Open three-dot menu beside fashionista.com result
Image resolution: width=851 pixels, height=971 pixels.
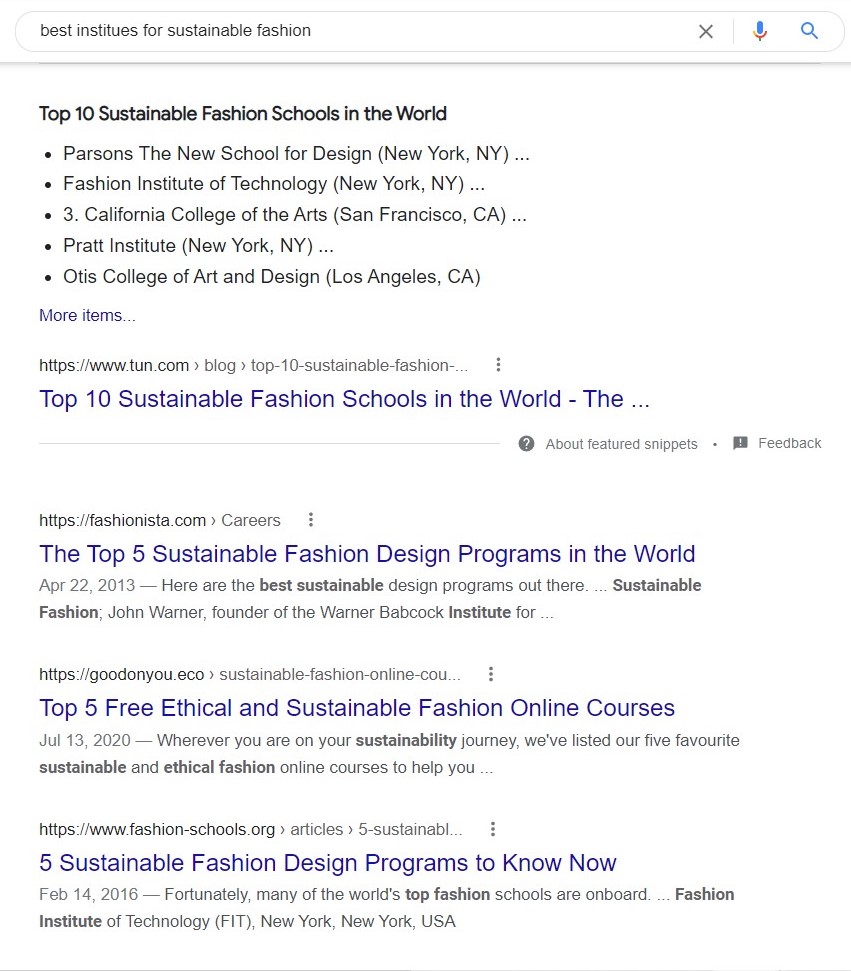(311, 520)
